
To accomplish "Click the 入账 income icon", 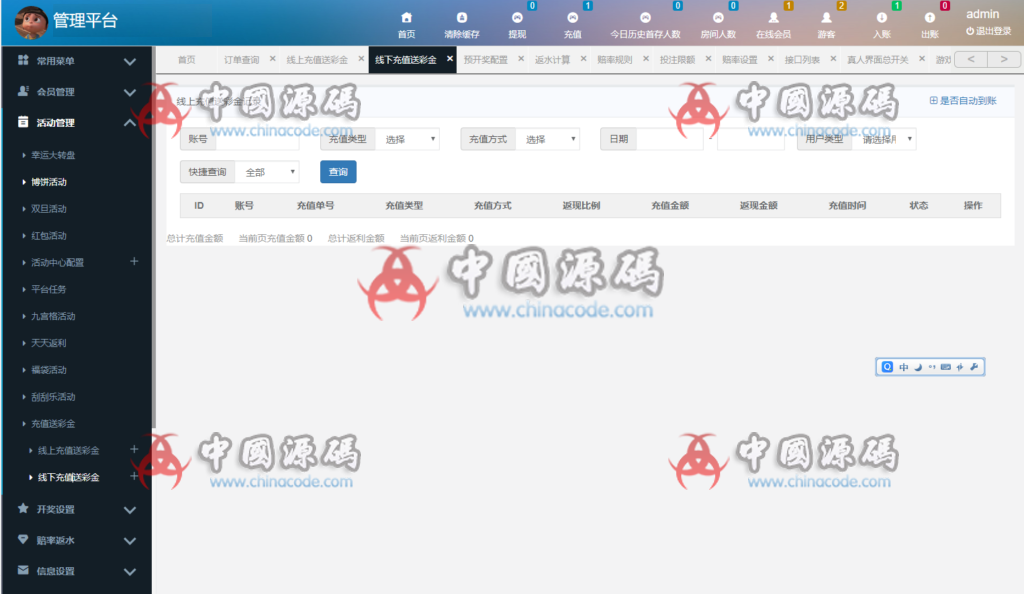I will 882,18.
